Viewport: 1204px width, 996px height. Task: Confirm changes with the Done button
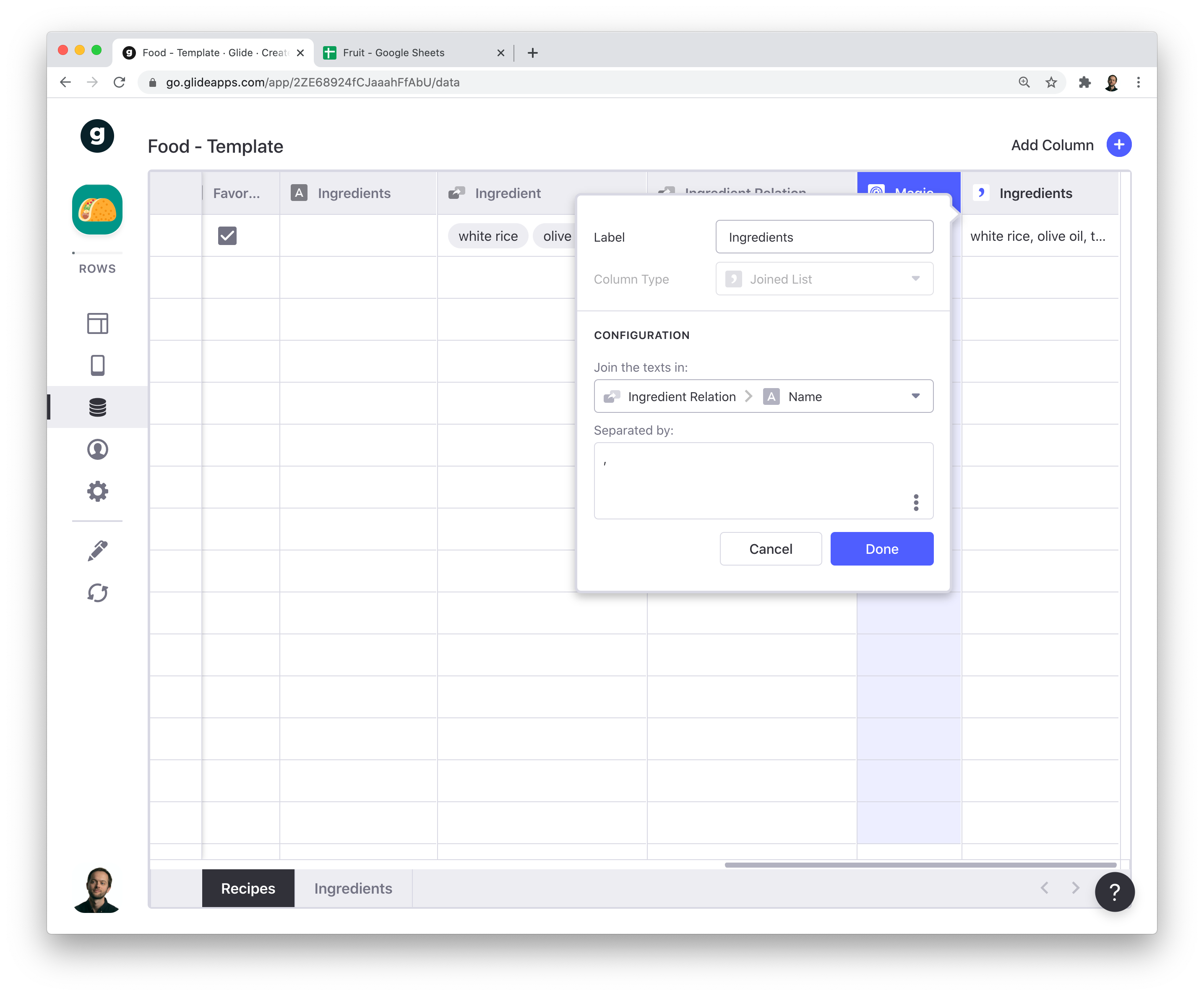click(881, 549)
